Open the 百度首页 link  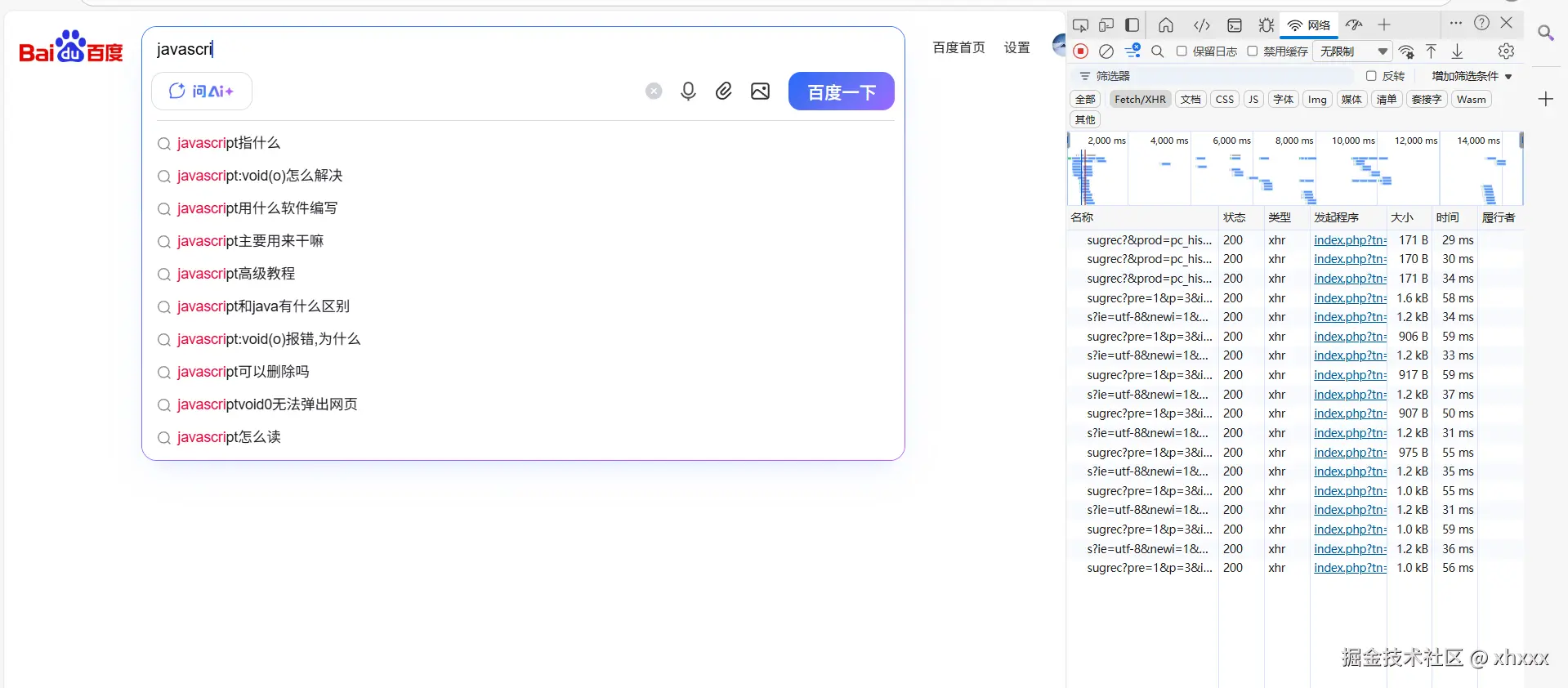tap(959, 47)
